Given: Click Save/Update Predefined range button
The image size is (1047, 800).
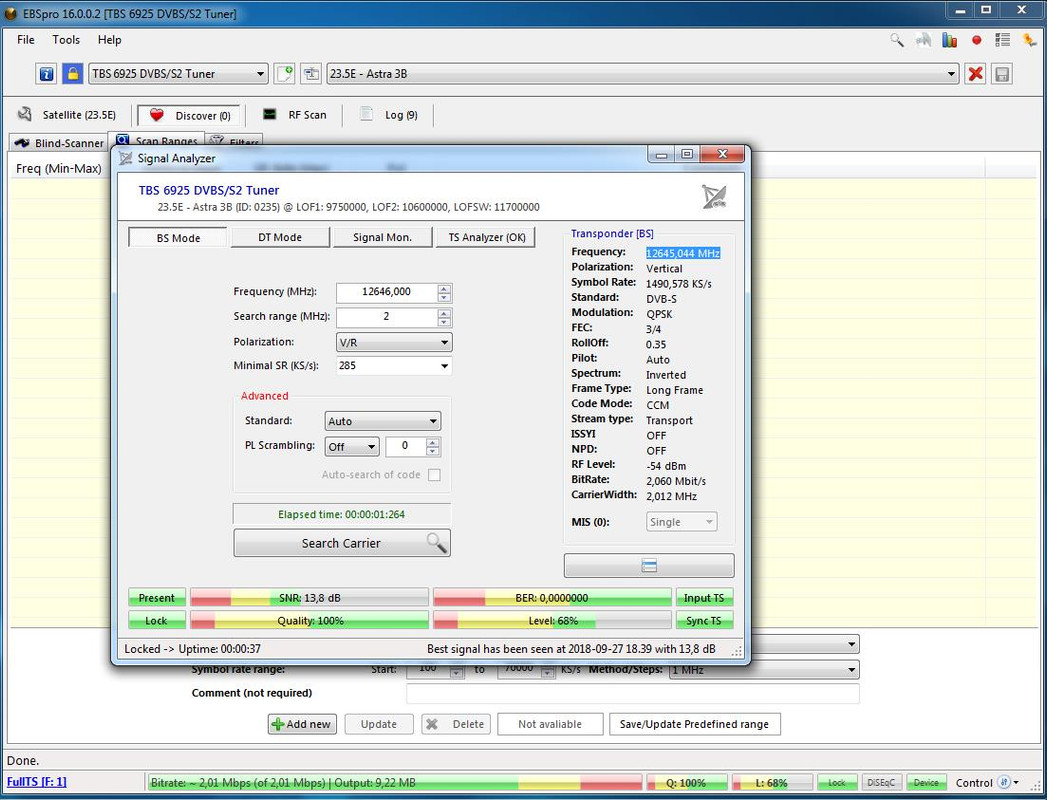Looking at the screenshot, I should click(694, 724).
